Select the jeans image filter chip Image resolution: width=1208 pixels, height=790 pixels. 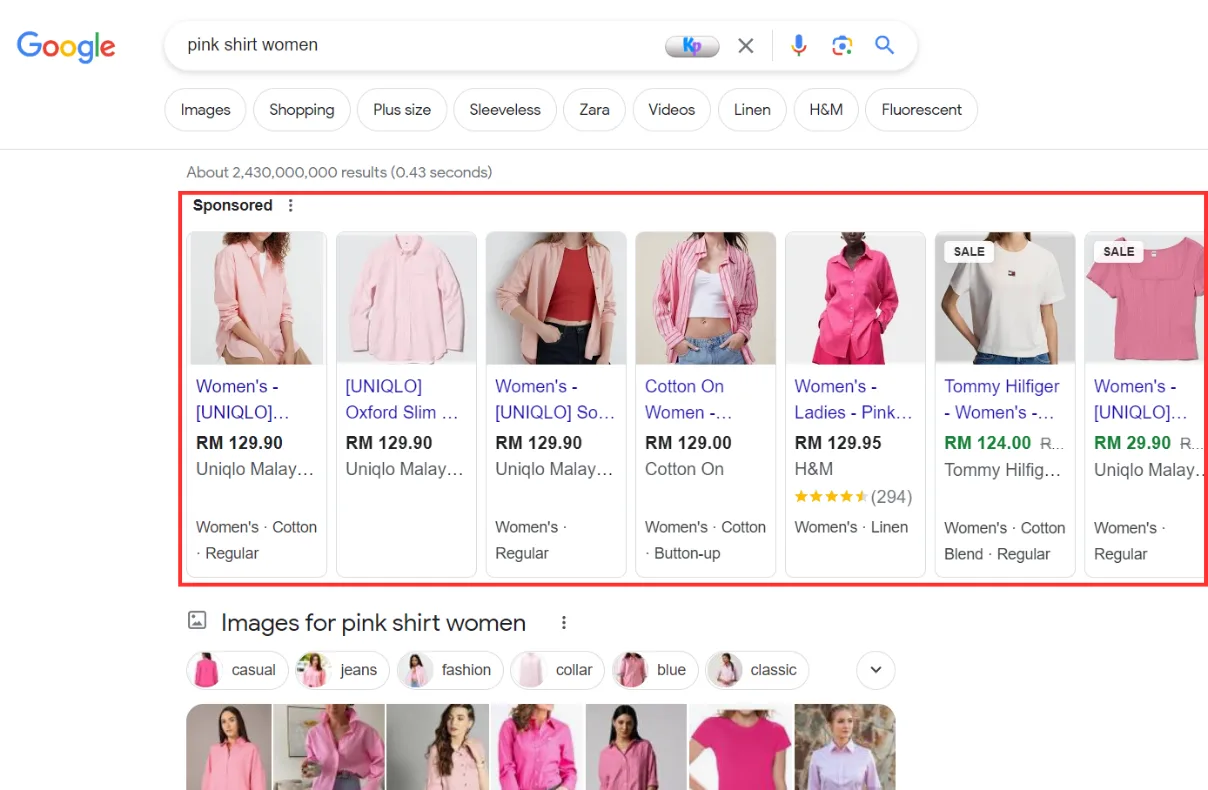342,670
